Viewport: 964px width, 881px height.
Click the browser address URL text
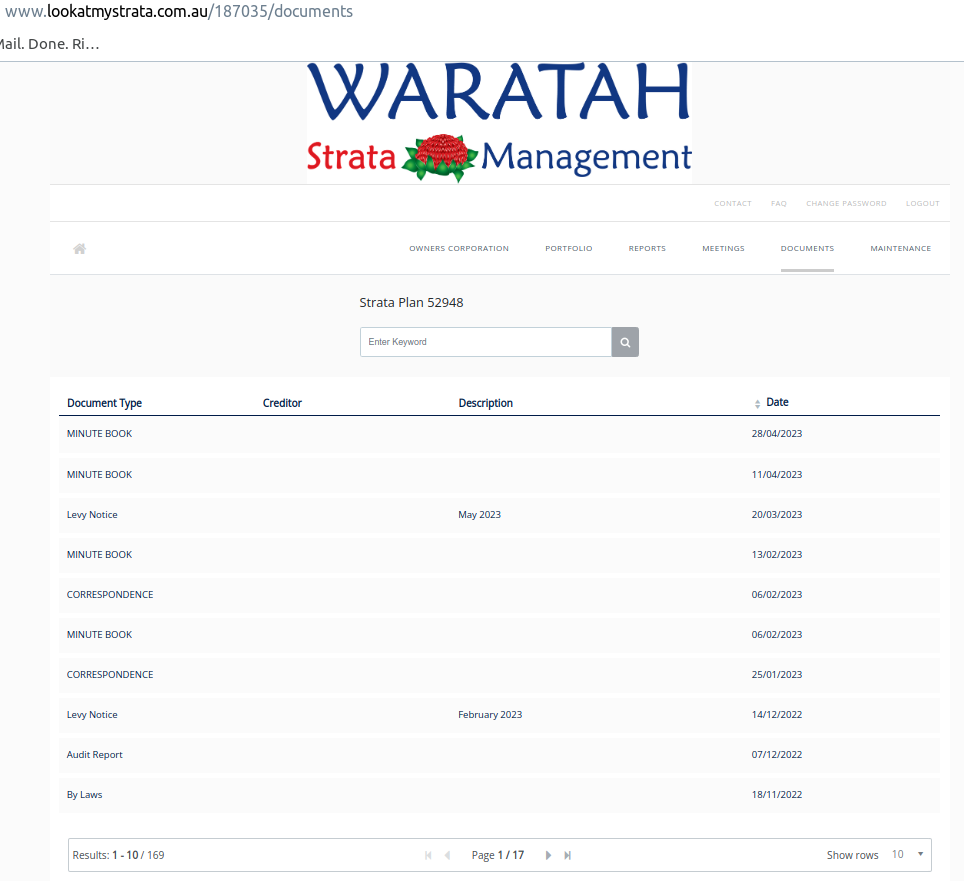[179, 11]
